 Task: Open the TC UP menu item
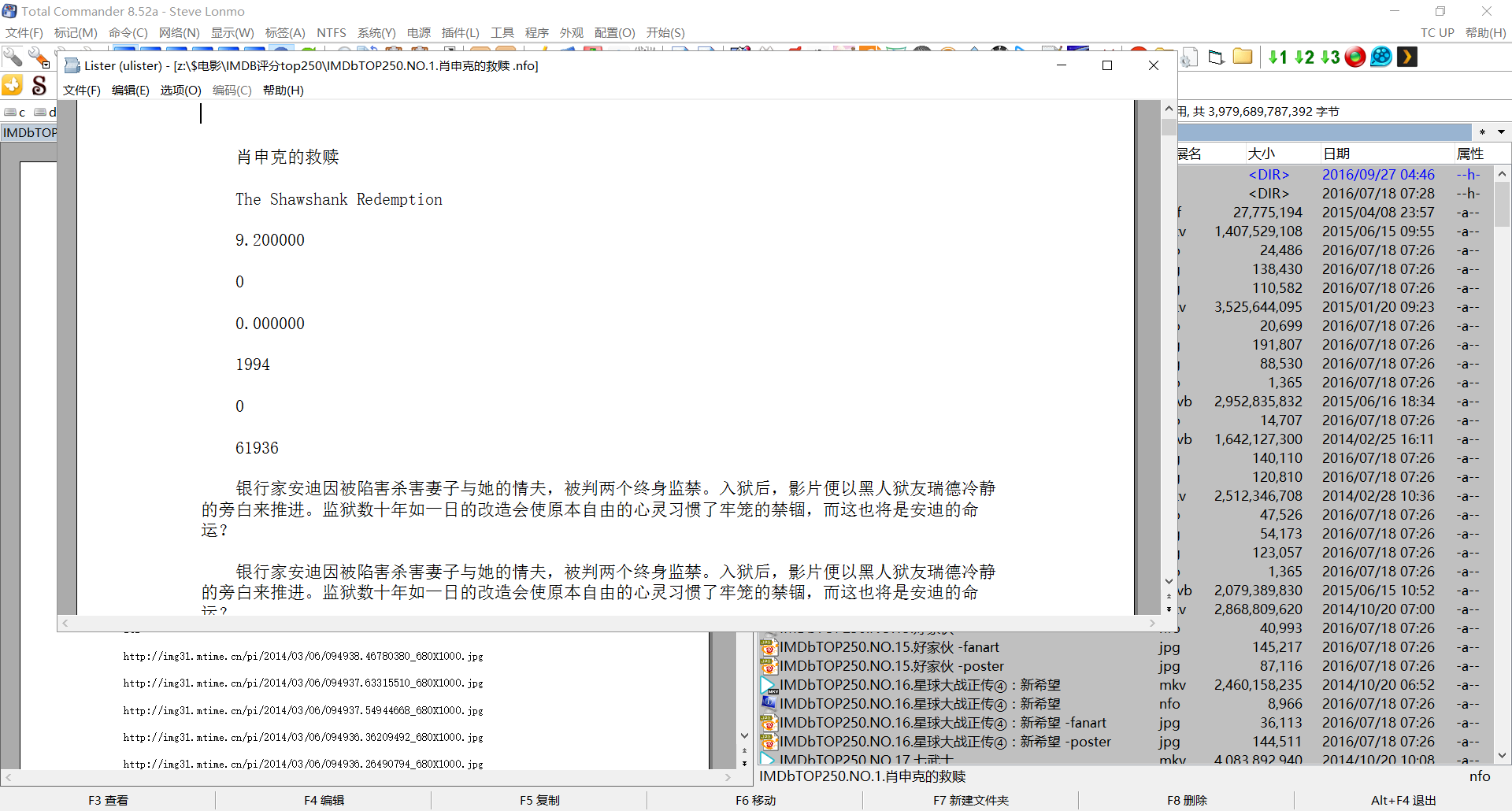[x=1437, y=32]
